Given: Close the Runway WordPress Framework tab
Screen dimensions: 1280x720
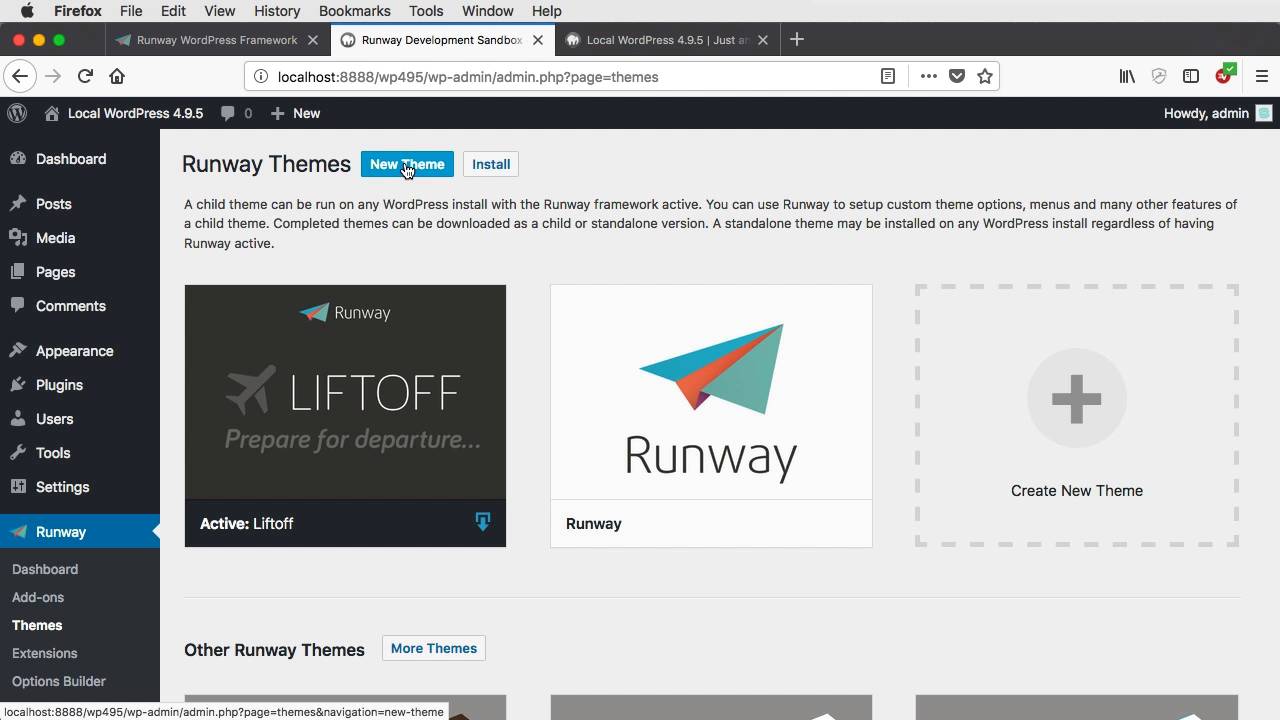Looking at the screenshot, I should click(313, 40).
